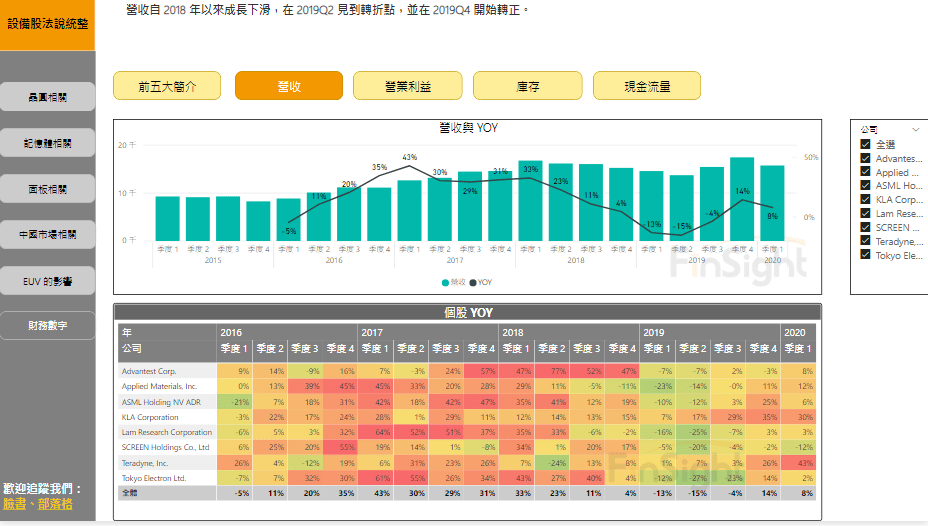Viewport: 928px width, 526px height.
Task: Open the 財務數字 sidebar page
Action: point(48,326)
